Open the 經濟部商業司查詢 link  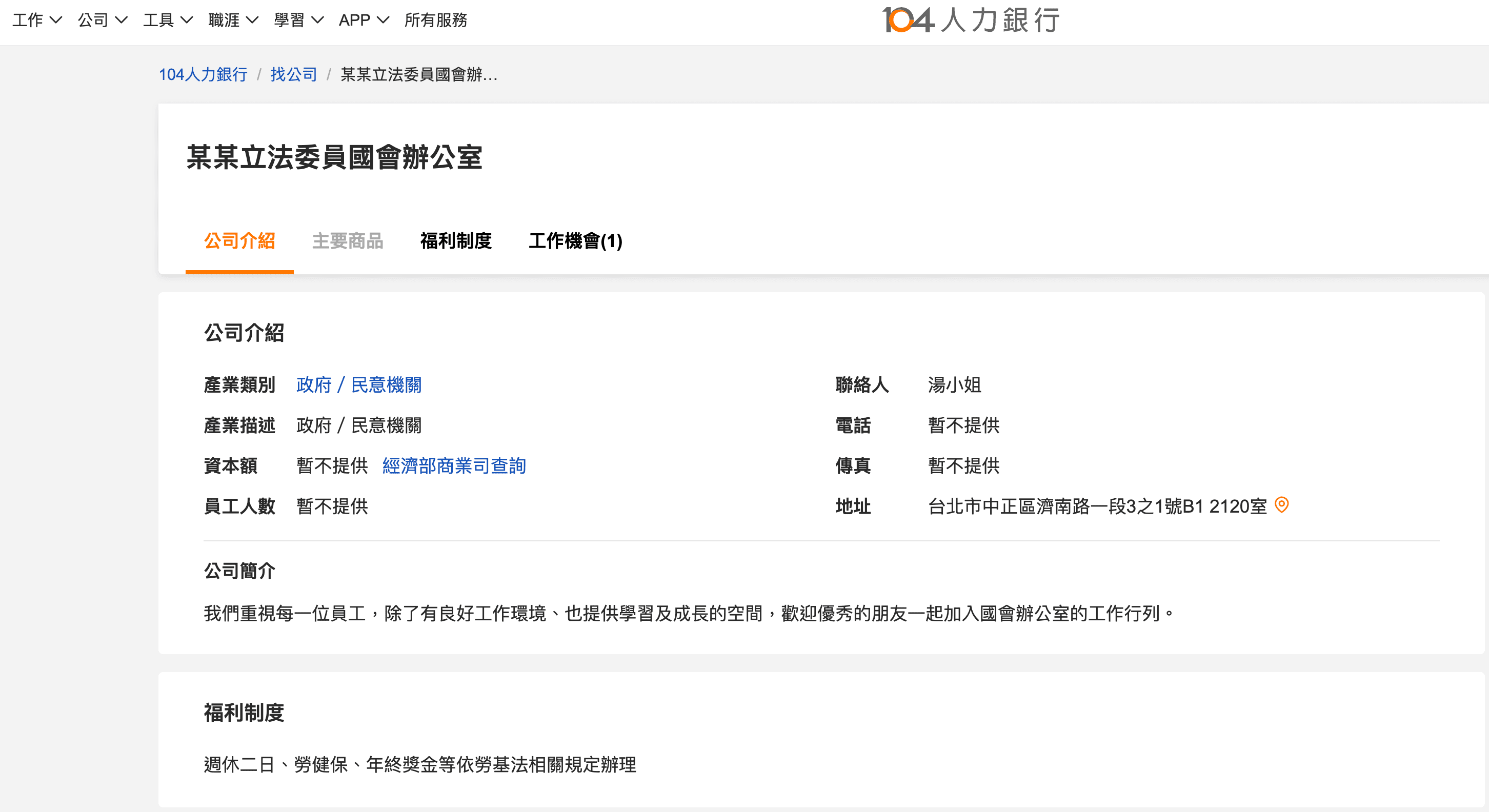454,466
